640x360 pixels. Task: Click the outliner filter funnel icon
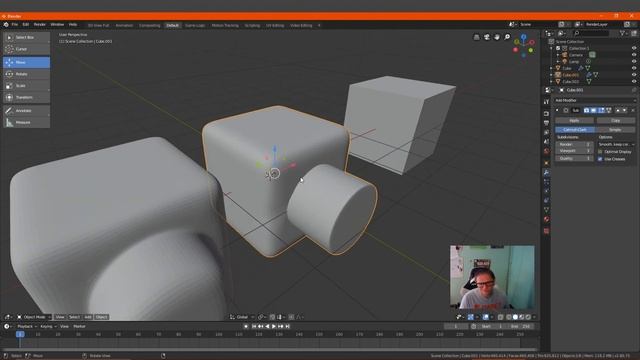coord(622,33)
